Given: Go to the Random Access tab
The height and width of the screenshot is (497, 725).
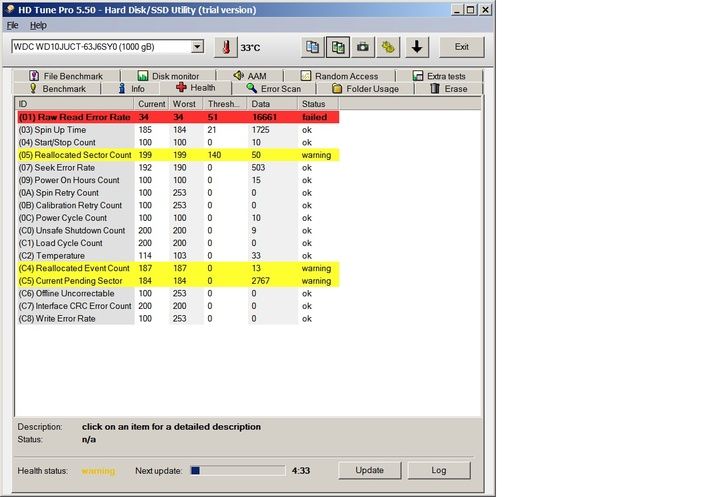Looking at the screenshot, I should 338,76.
